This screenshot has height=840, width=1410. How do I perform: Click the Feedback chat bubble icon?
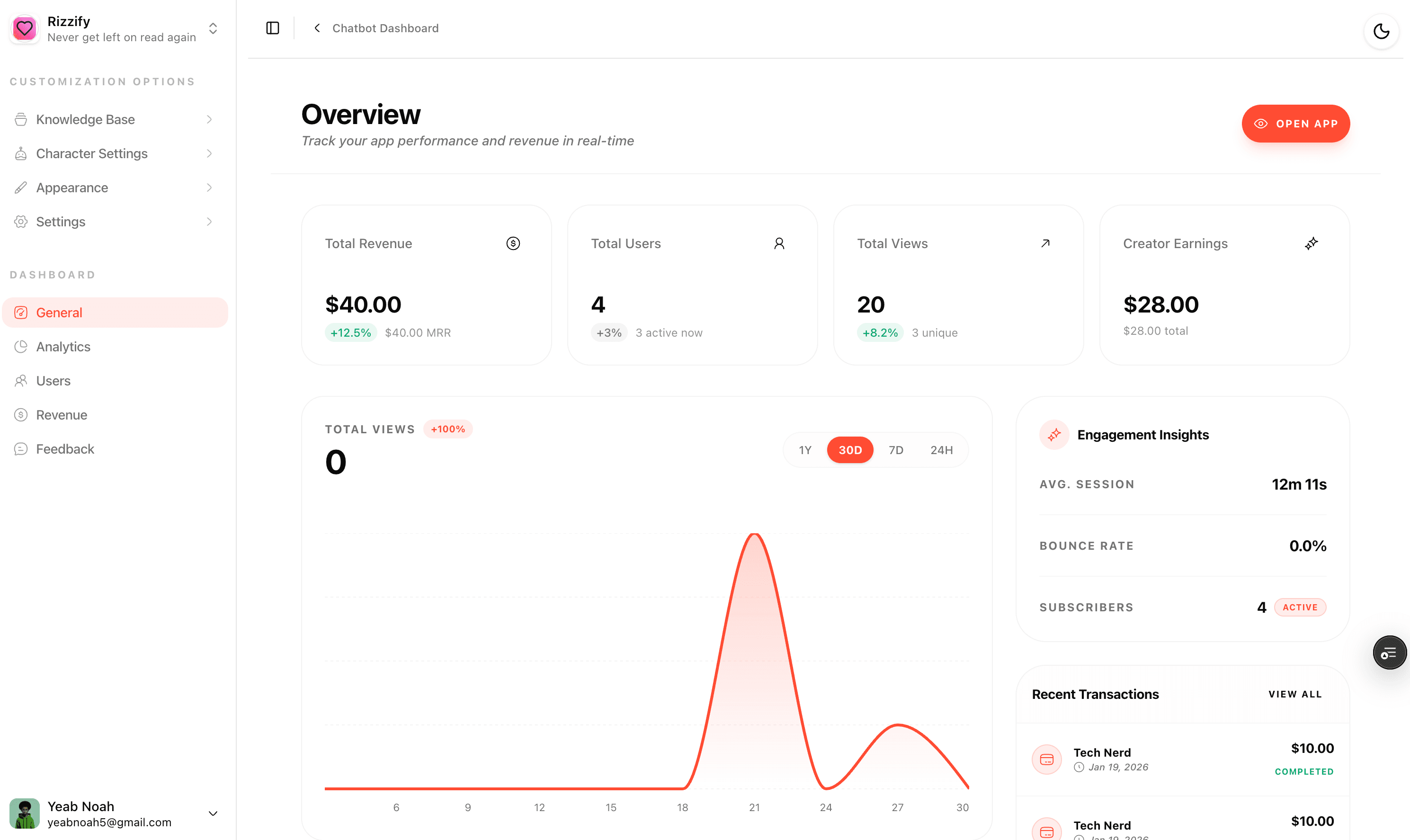(21, 449)
